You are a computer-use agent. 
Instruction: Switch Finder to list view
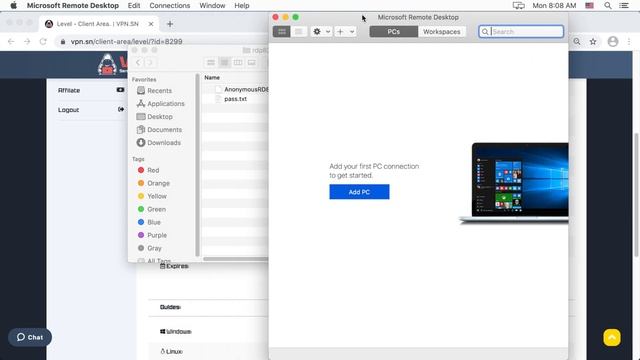[x=224, y=62]
